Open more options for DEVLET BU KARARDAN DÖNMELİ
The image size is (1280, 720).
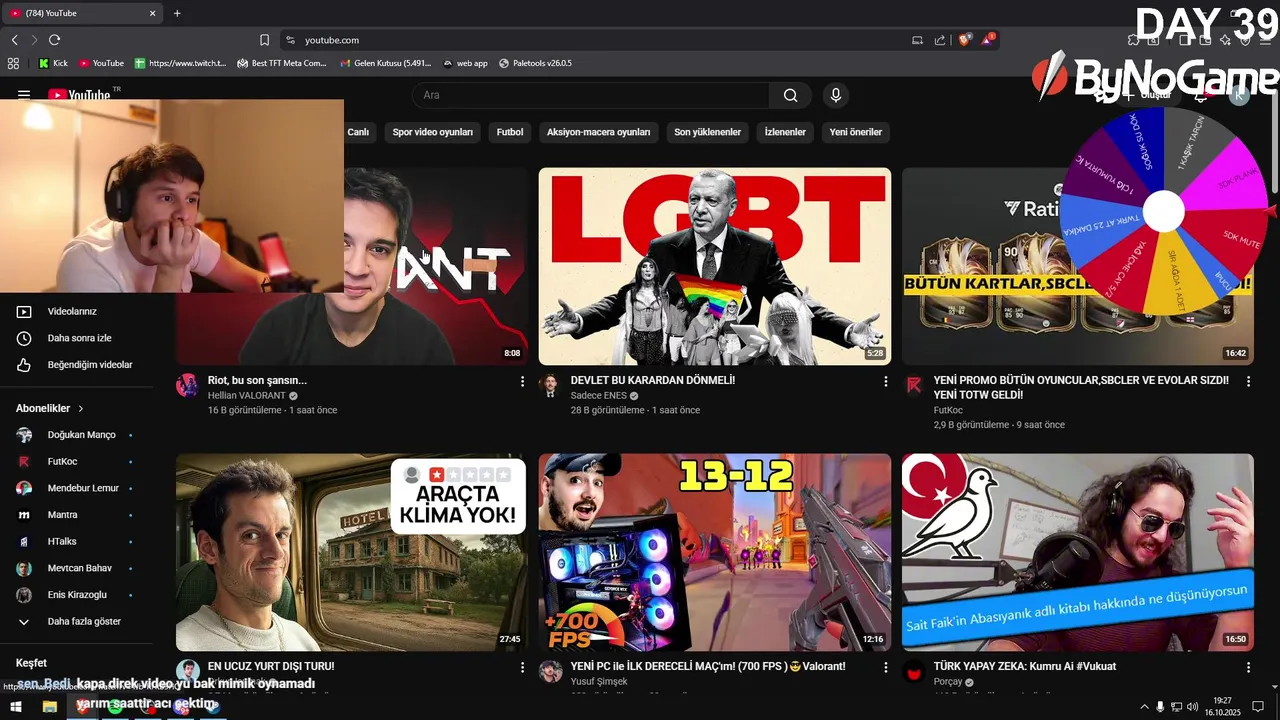click(x=885, y=381)
